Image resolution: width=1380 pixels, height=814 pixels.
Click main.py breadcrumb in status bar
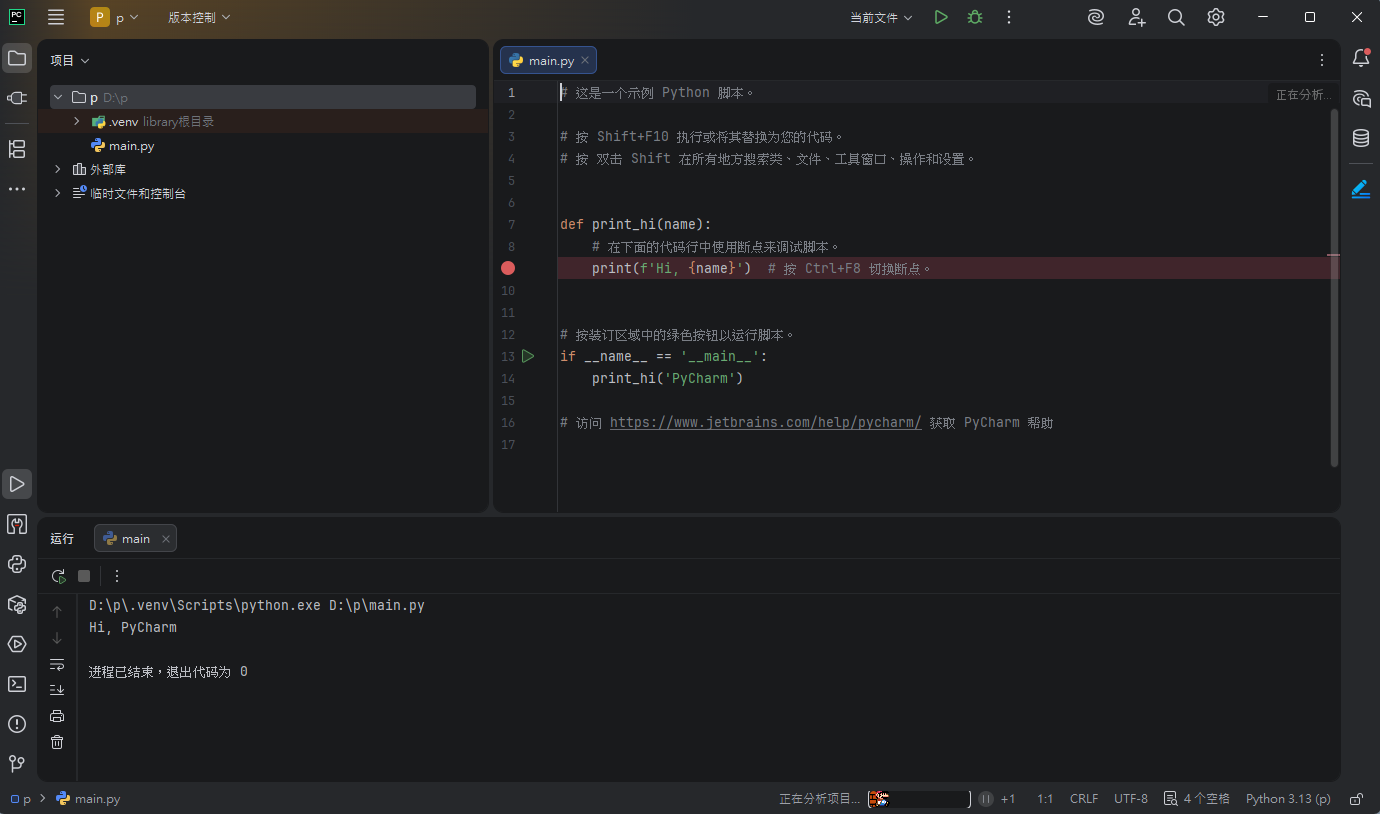pos(88,799)
